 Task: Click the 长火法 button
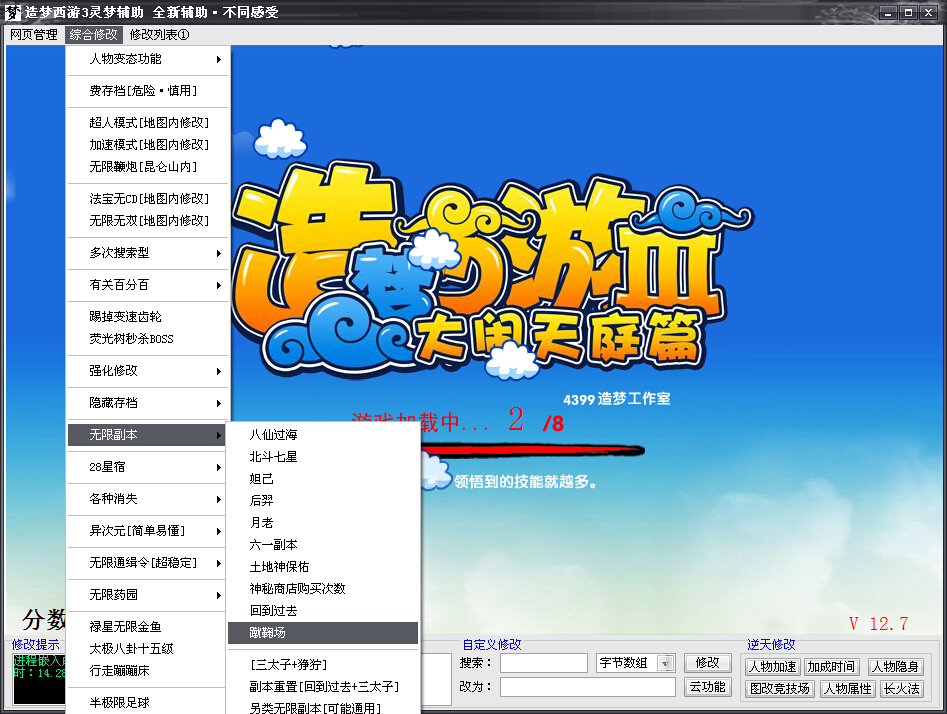point(902,689)
